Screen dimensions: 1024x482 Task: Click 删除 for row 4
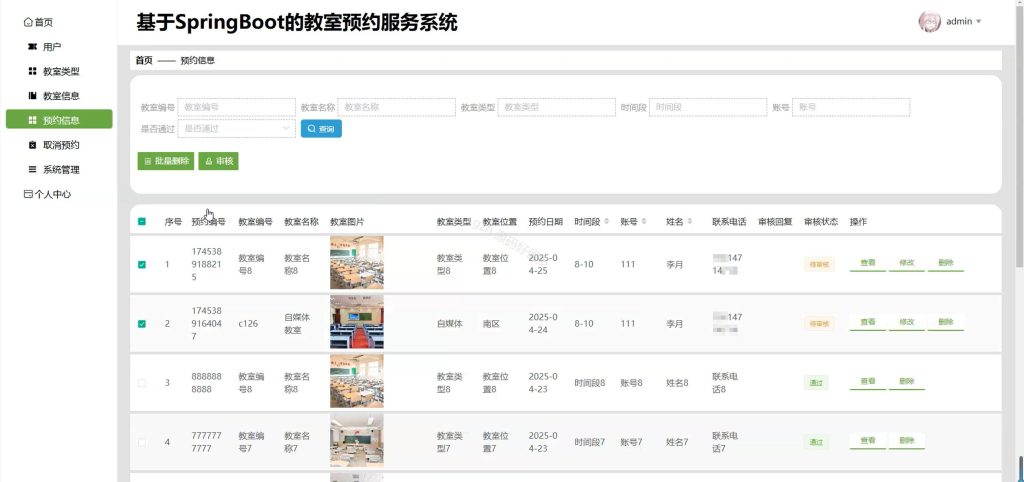[x=906, y=441]
